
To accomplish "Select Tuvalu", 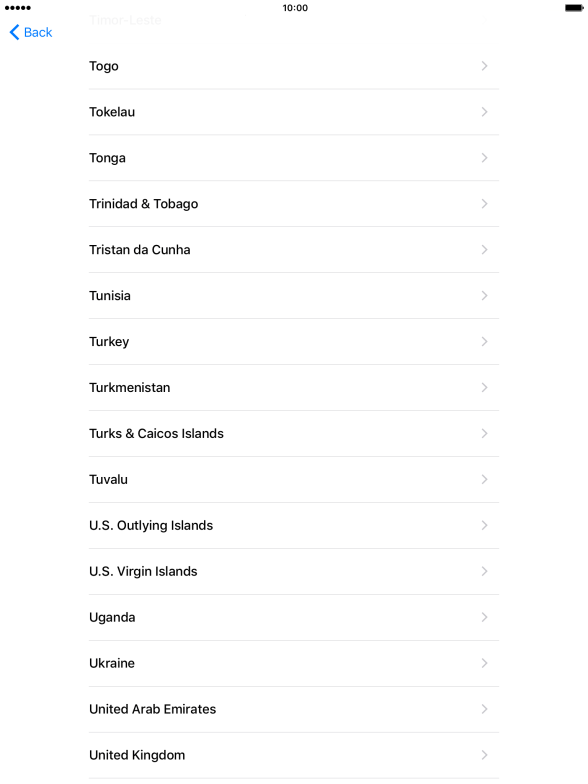I will 294,480.
